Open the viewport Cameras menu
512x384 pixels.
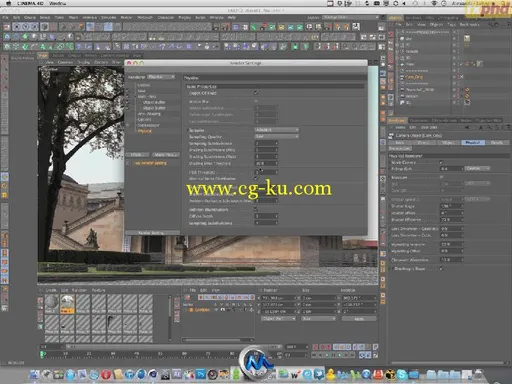pyautogui.click(x=65, y=62)
